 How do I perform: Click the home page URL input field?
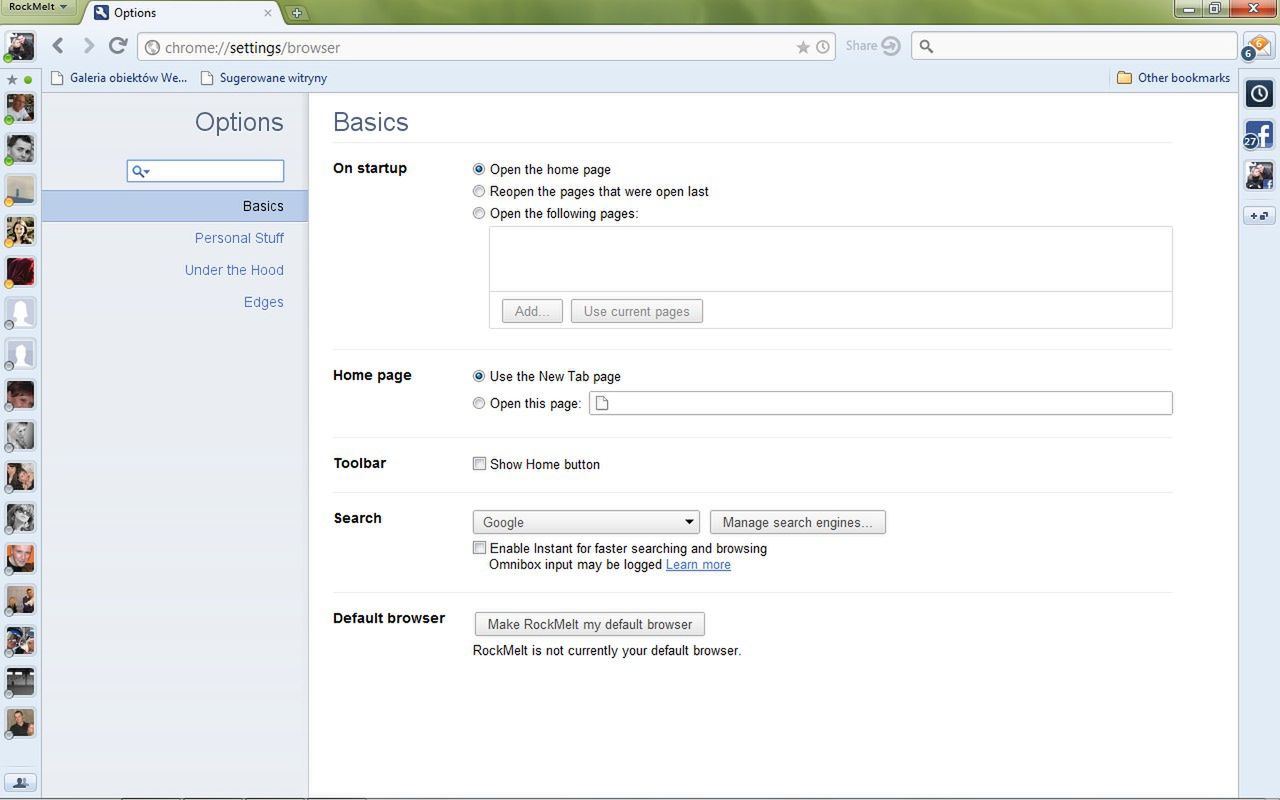[x=881, y=403]
